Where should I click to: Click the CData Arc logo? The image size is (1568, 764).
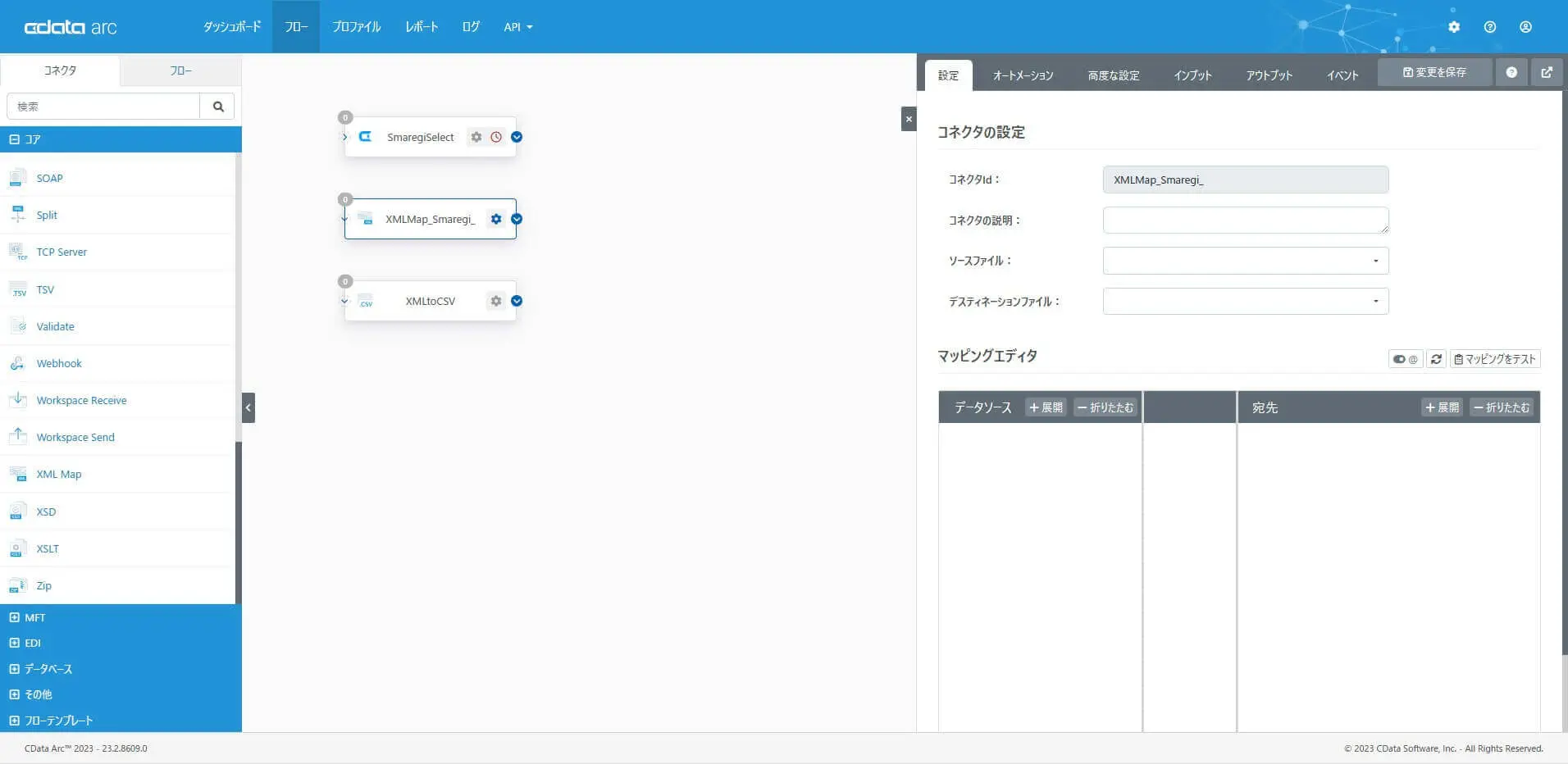point(71,27)
